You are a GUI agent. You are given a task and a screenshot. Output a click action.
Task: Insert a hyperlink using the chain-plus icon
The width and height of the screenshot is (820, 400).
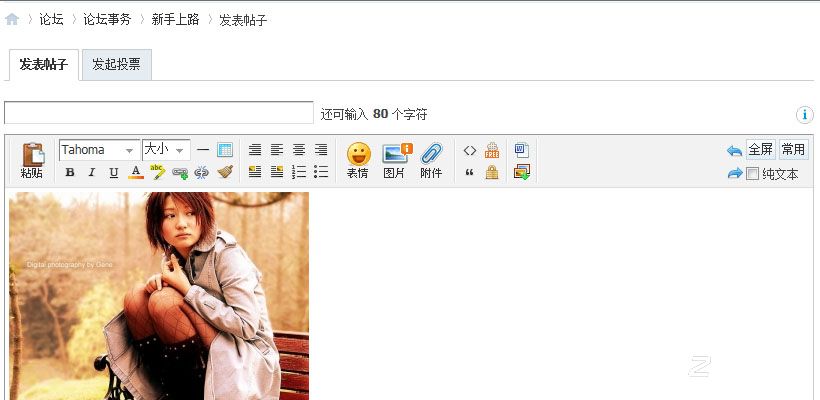pos(180,173)
